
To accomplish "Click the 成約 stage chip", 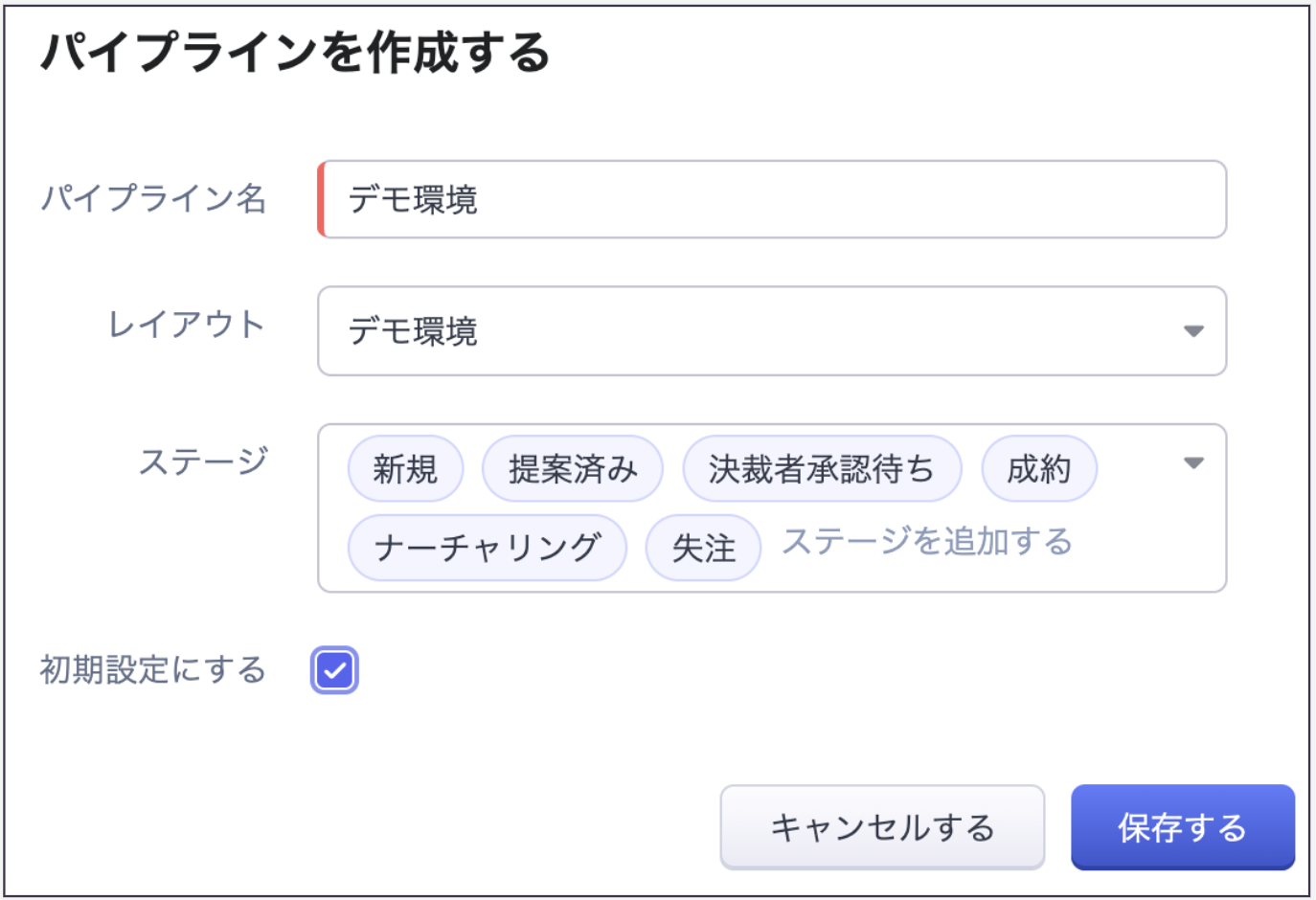I will pyautogui.click(x=1038, y=469).
